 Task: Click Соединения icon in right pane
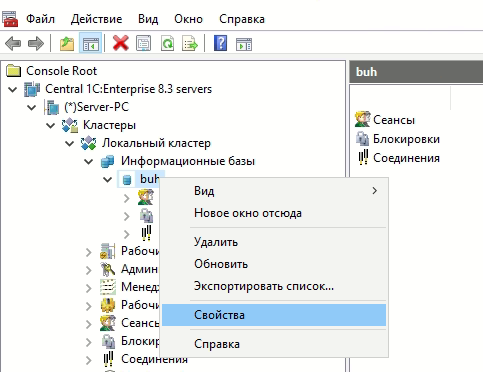tap(363, 157)
